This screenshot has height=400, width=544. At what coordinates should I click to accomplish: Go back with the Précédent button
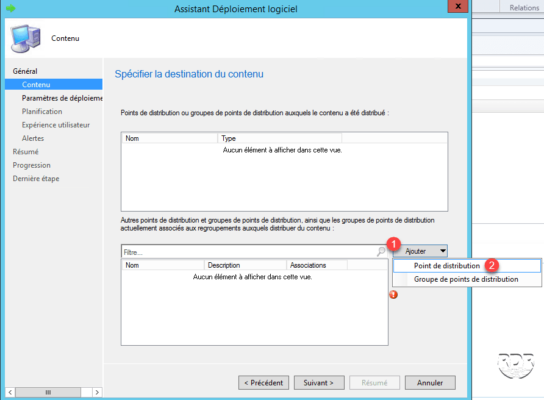(x=263, y=383)
